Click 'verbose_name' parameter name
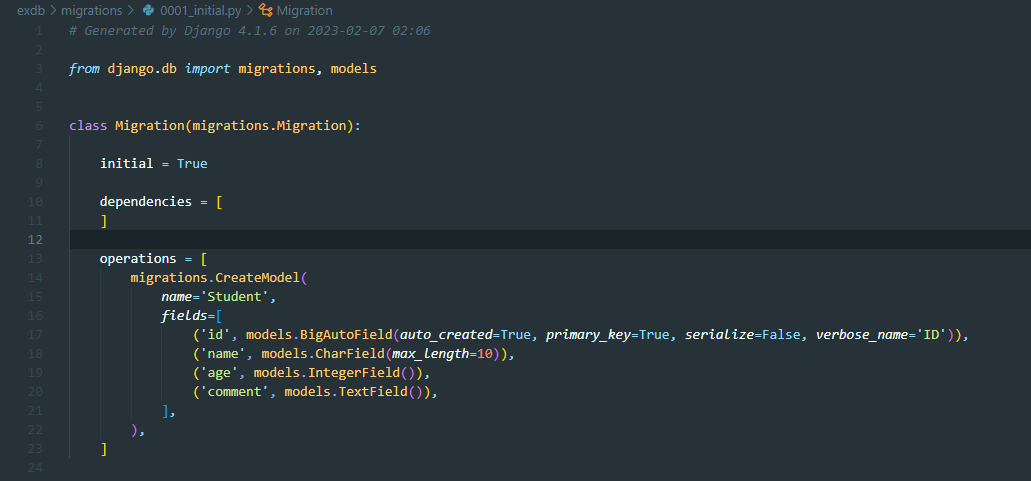The image size is (1031, 481). 862,334
